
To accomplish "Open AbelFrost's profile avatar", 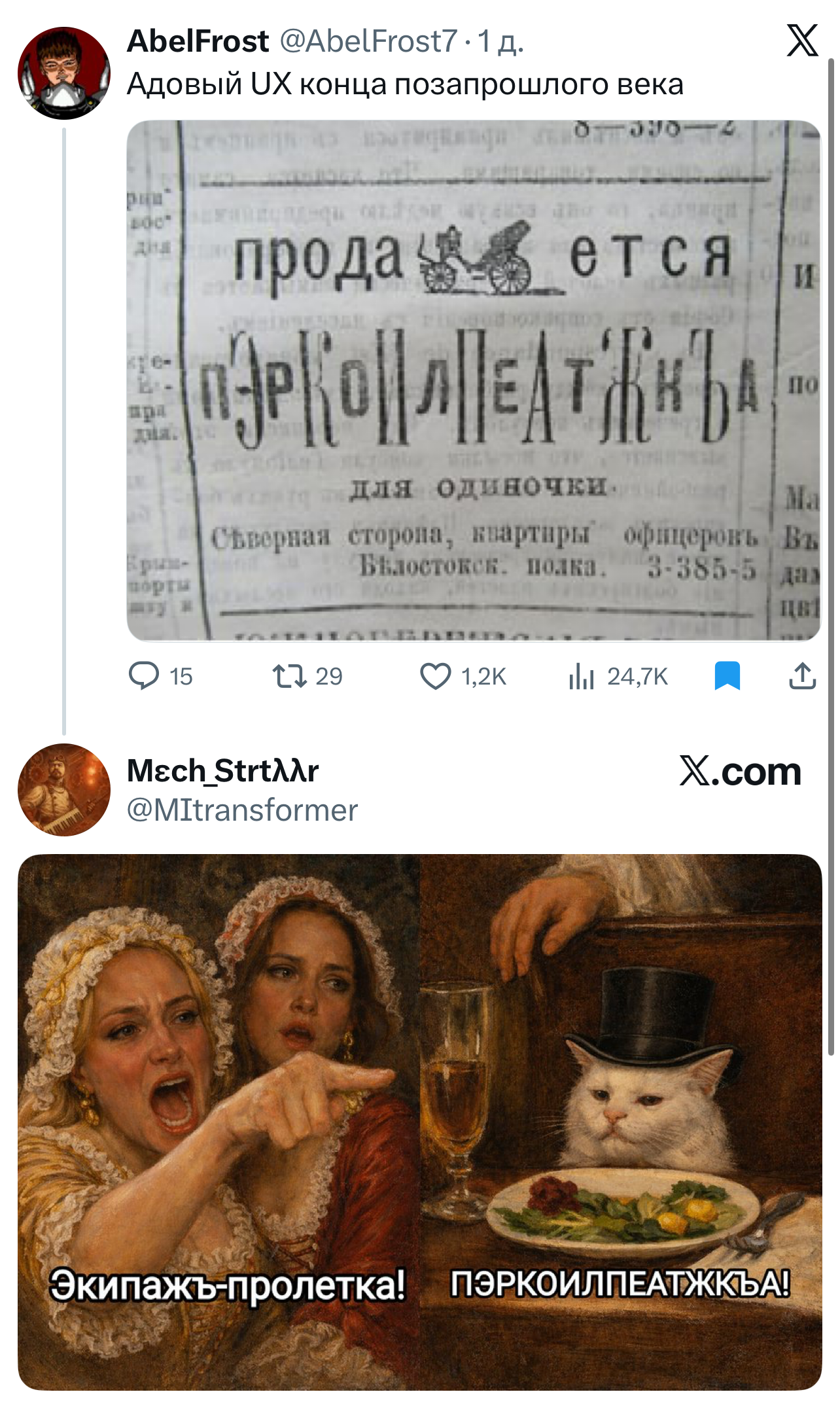I will coord(64,73).
